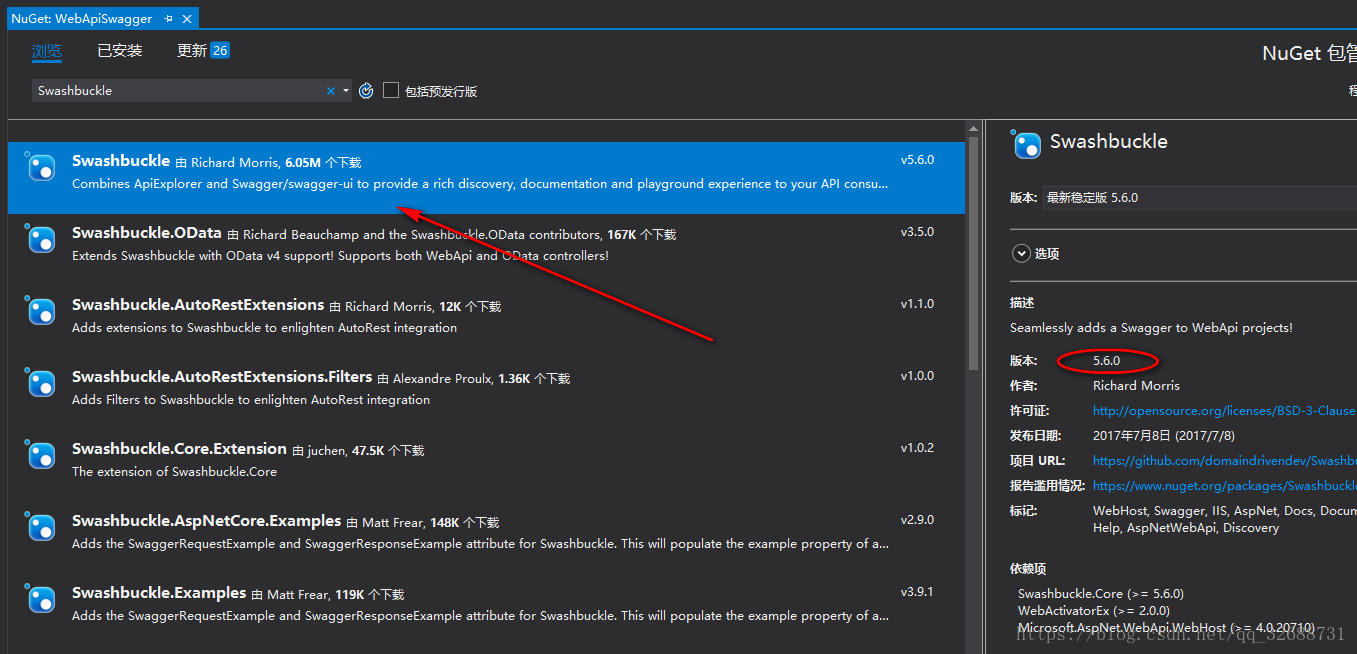Select the Swashbuckle by Richard Morris title
This screenshot has width=1357, height=654.
click(121, 161)
